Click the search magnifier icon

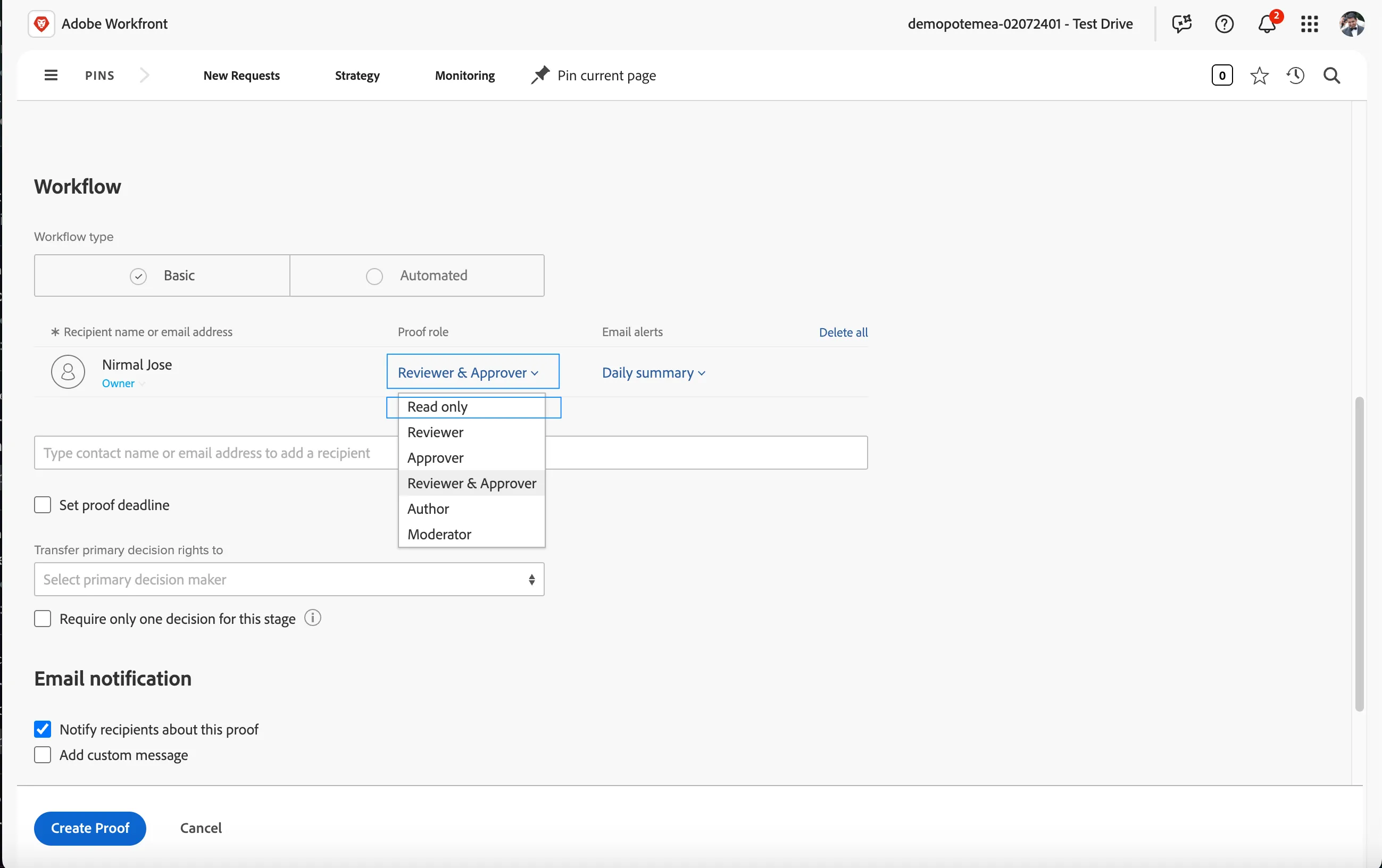pos(1331,76)
